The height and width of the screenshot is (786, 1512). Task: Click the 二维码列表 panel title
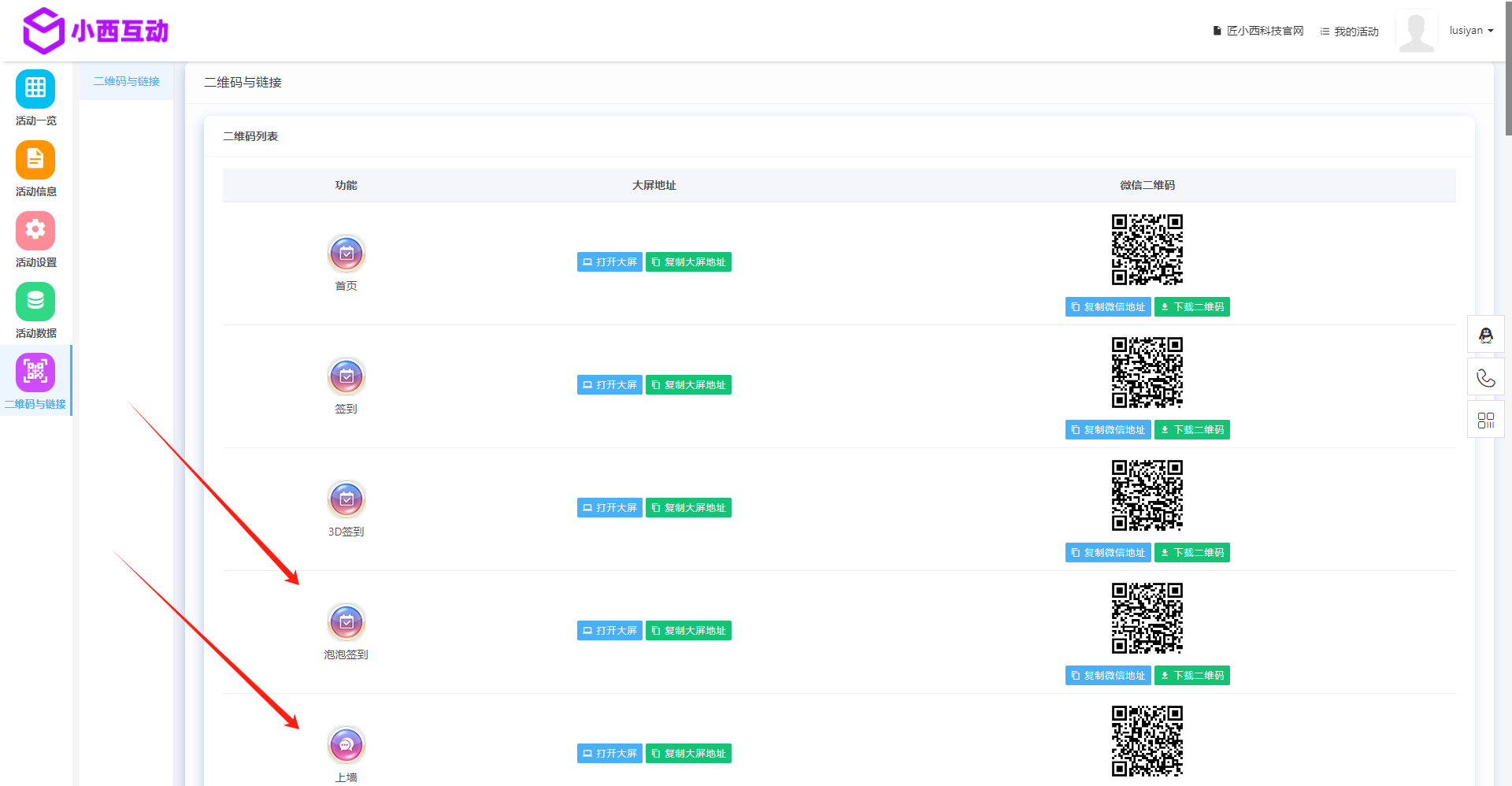(250, 136)
